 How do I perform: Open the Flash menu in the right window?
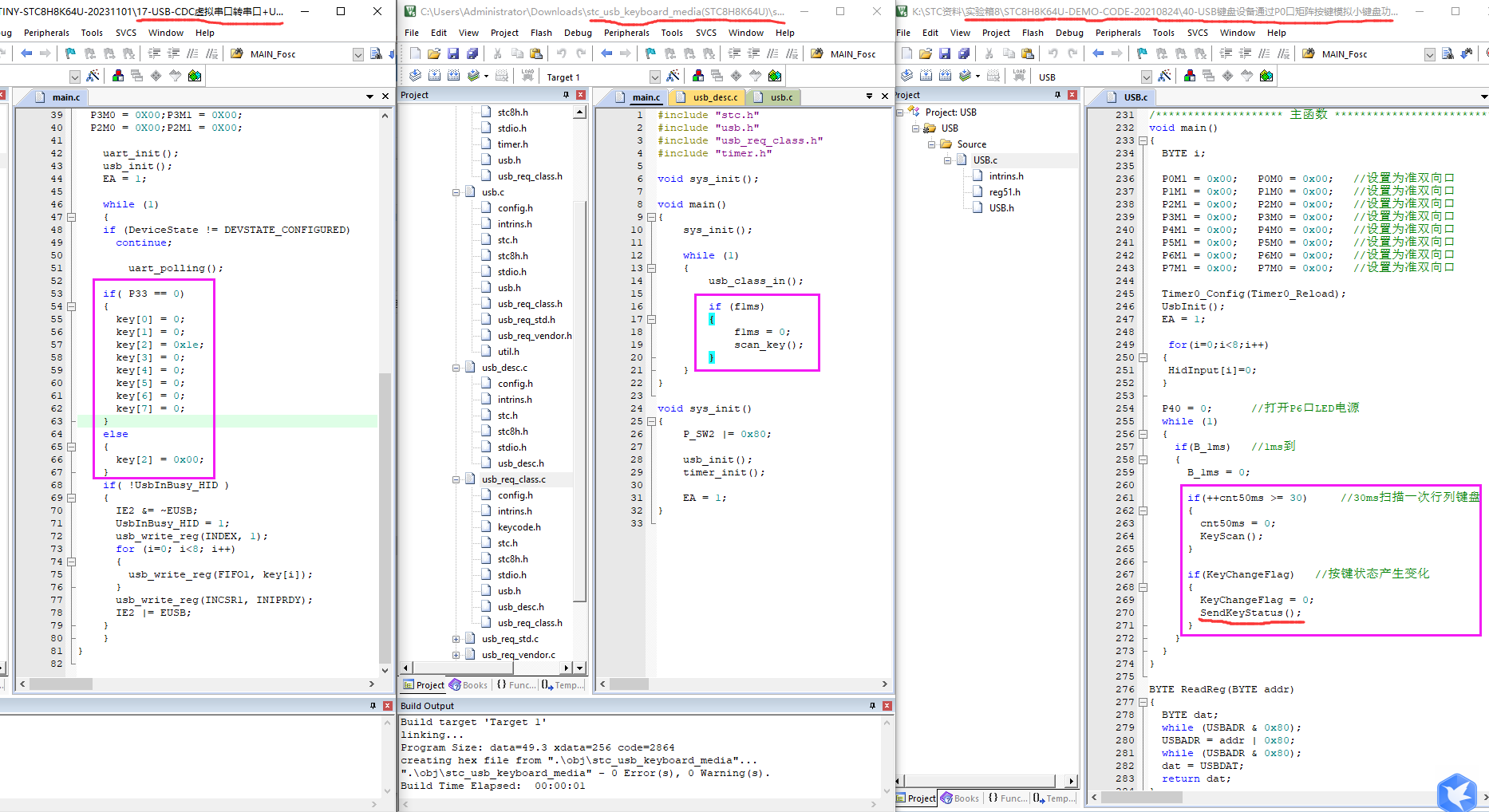click(1033, 33)
